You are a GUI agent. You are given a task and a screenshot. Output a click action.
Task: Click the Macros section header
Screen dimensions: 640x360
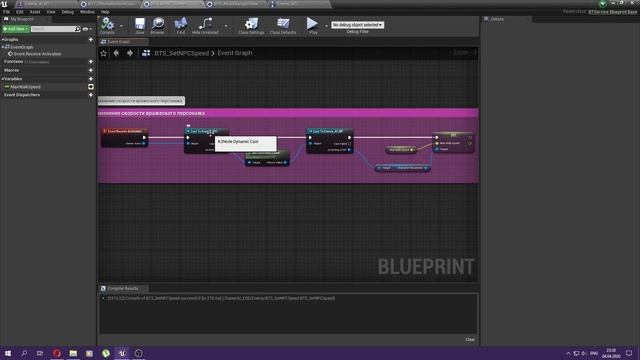pyautogui.click(x=11, y=70)
